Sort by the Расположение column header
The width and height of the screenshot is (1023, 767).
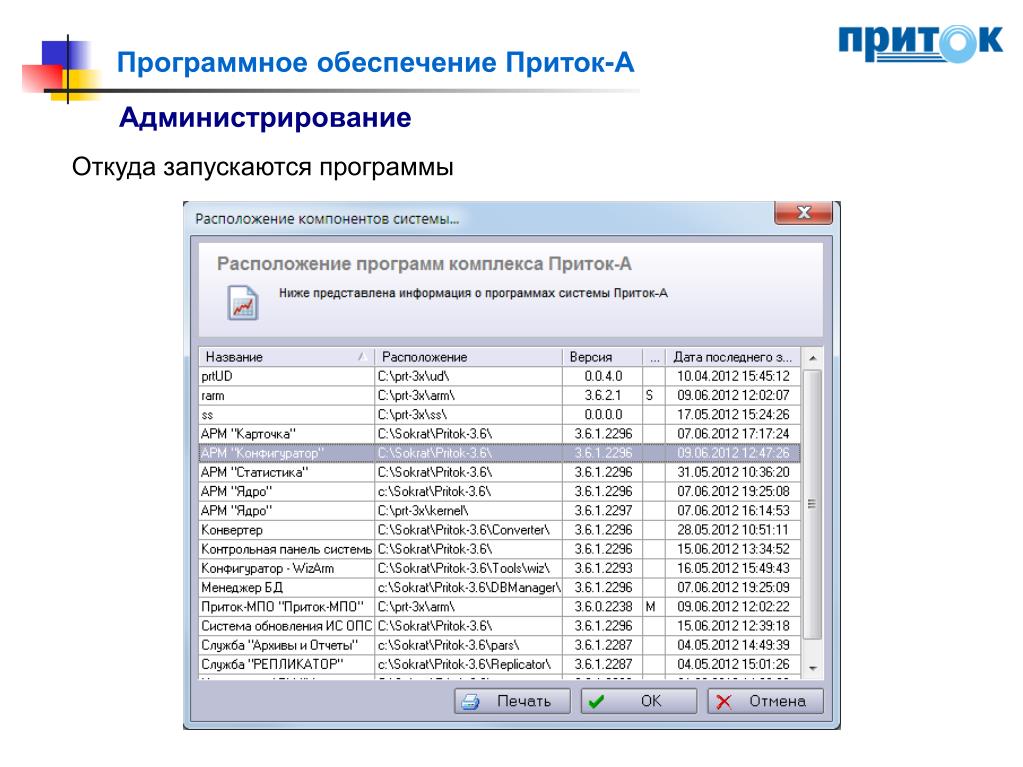coord(468,357)
